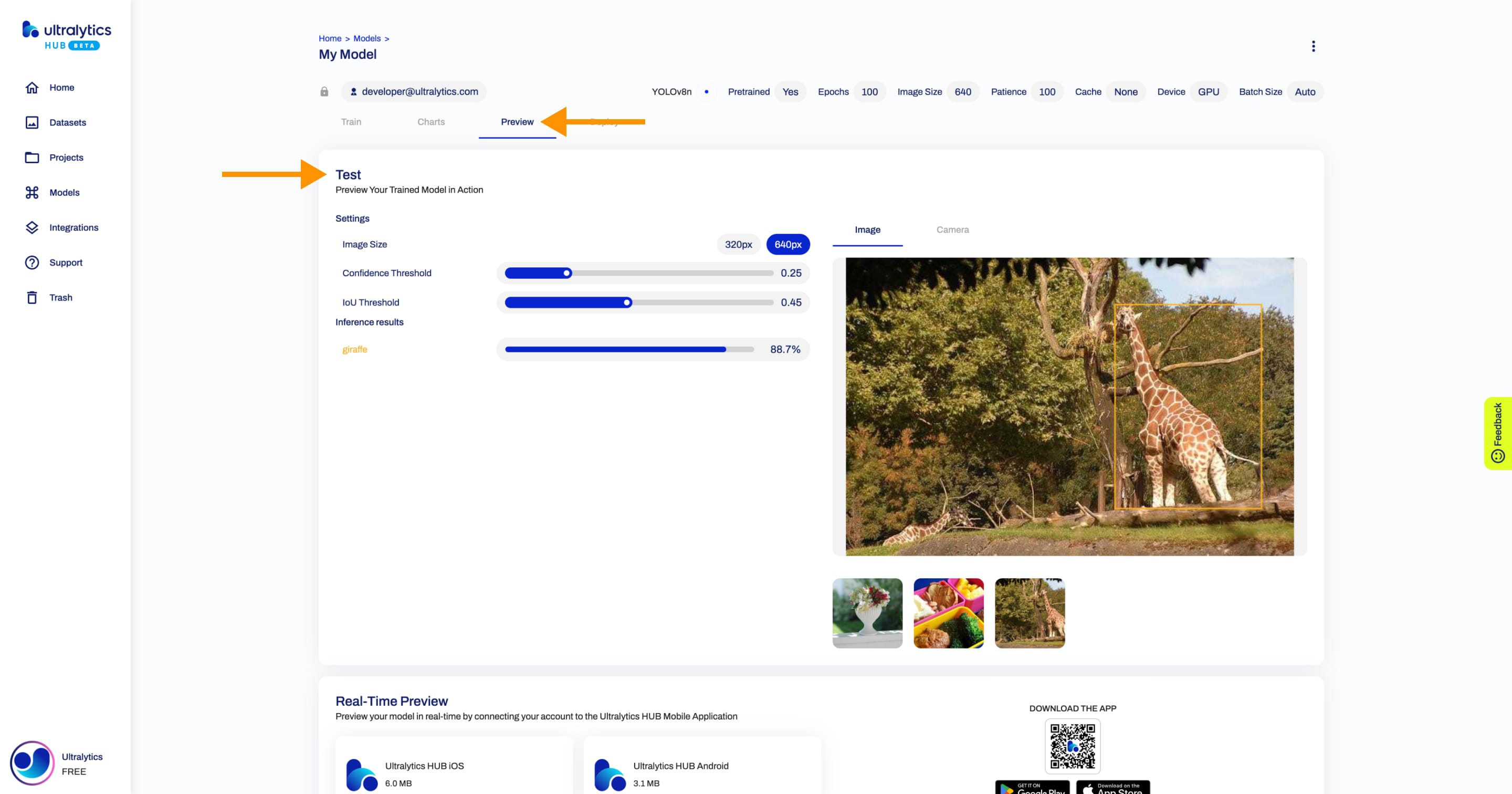Click the giraffe thumbnail in image gallery

point(1029,612)
